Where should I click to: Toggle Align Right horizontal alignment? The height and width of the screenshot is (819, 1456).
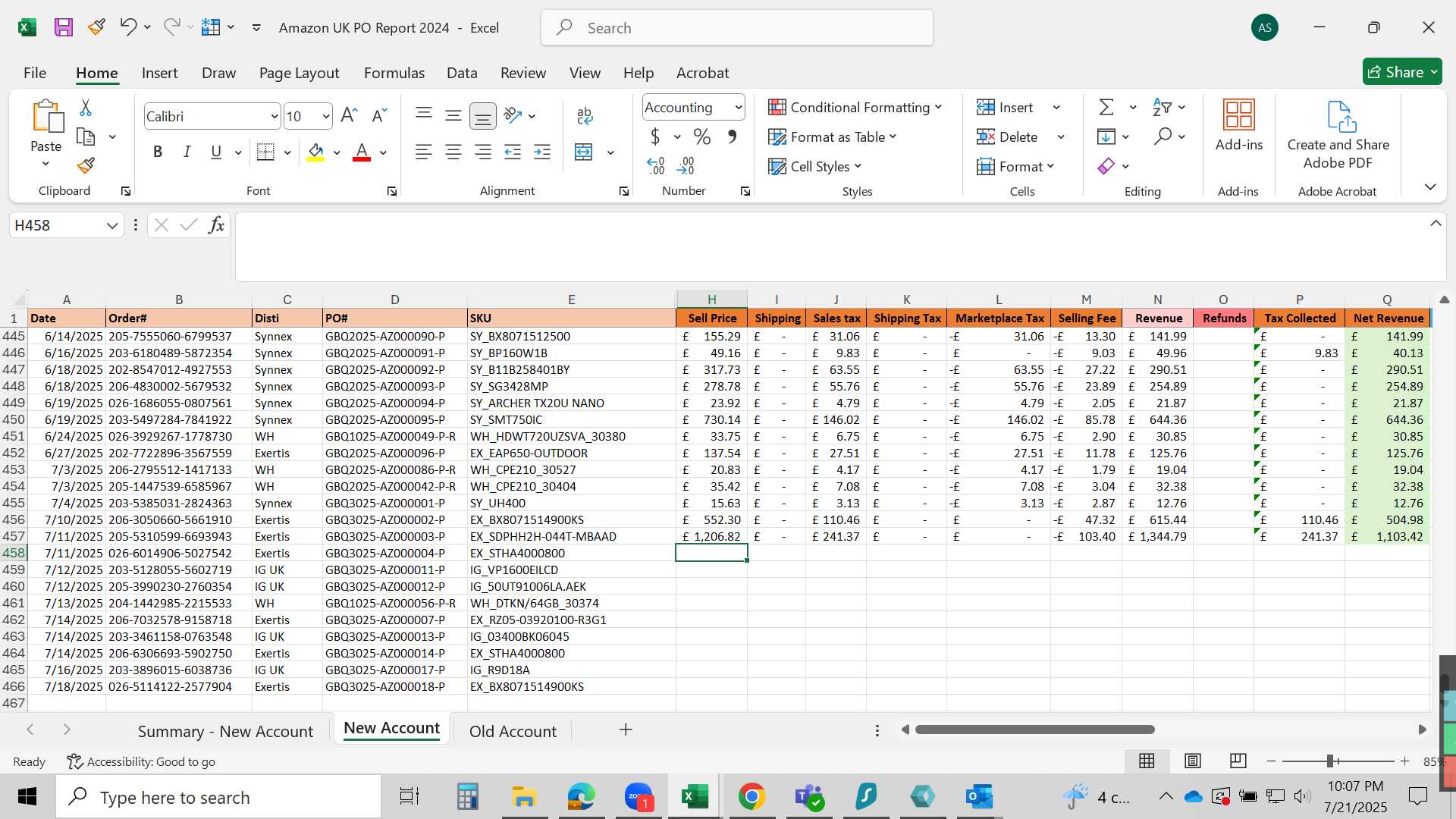pyautogui.click(x=483, y=152)
